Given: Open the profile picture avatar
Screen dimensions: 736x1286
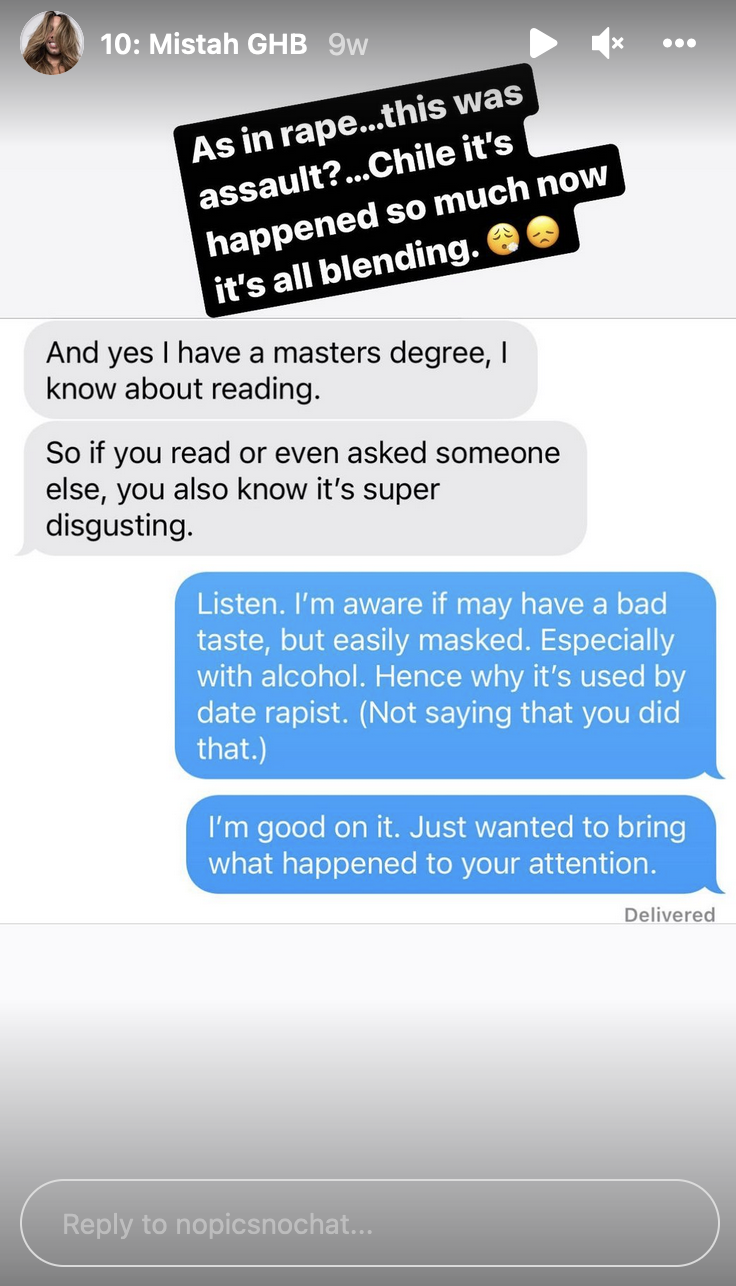Looking at the screenshot, I should [52, 43].
